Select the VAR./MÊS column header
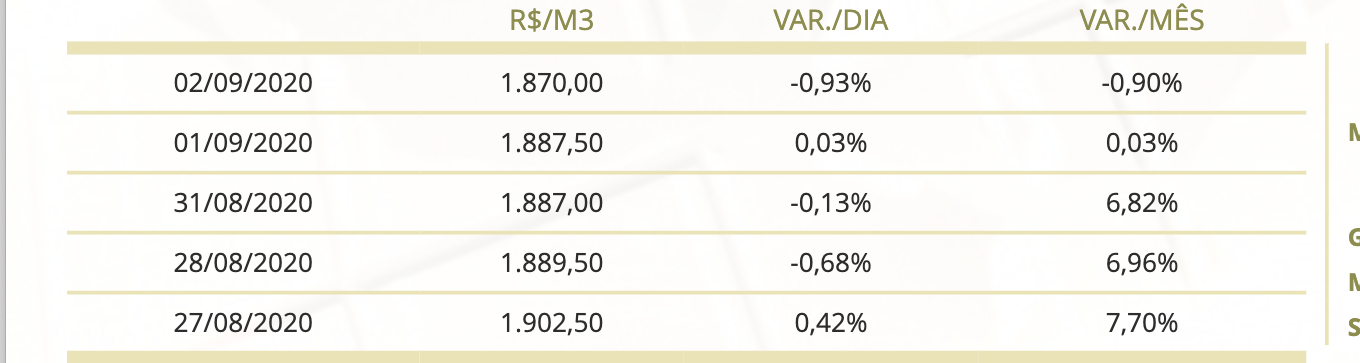 [1141, 21]
